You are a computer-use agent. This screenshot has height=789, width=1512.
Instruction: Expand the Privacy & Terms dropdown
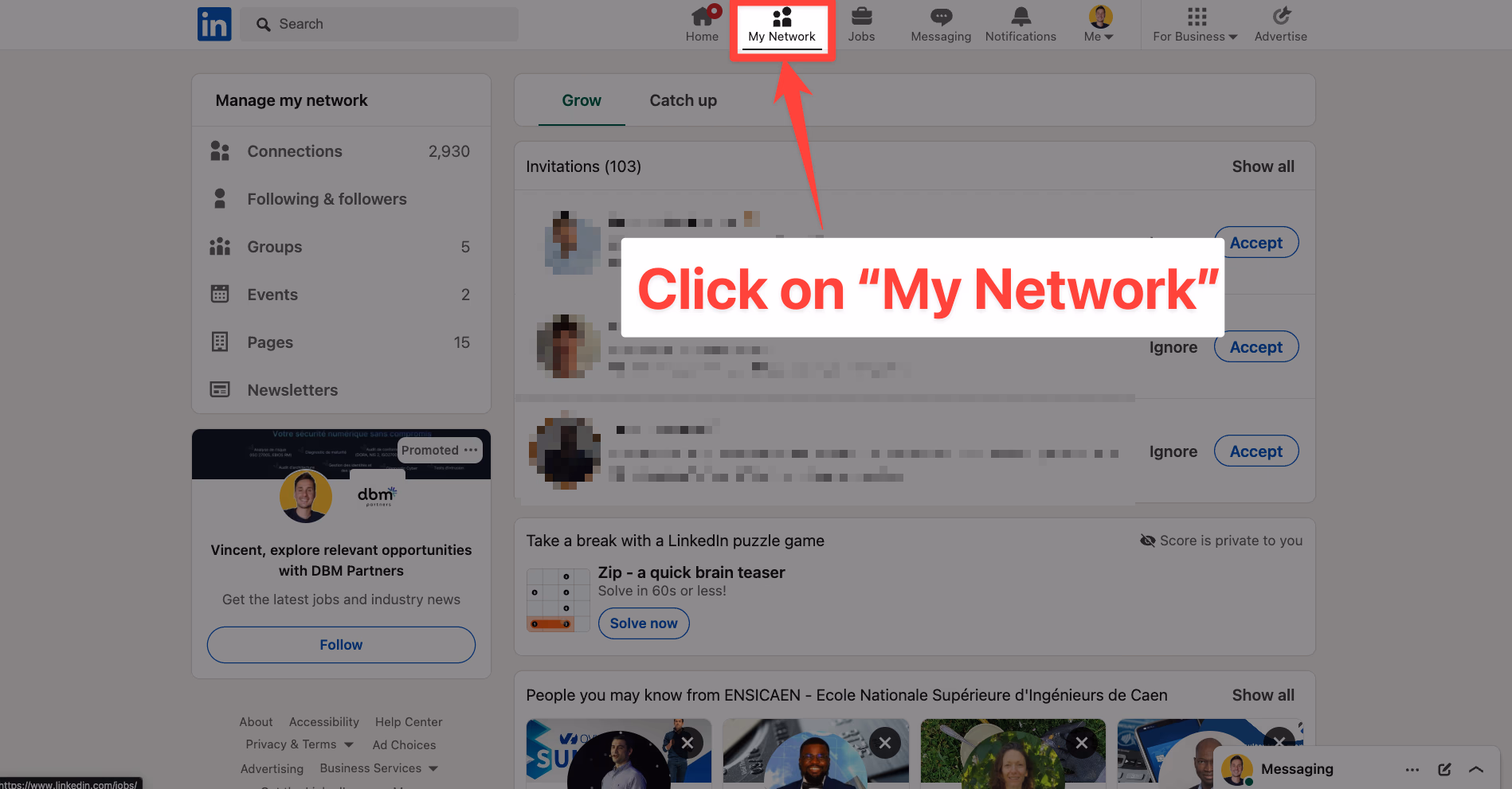pyautogui.click(x=300, y=744)
